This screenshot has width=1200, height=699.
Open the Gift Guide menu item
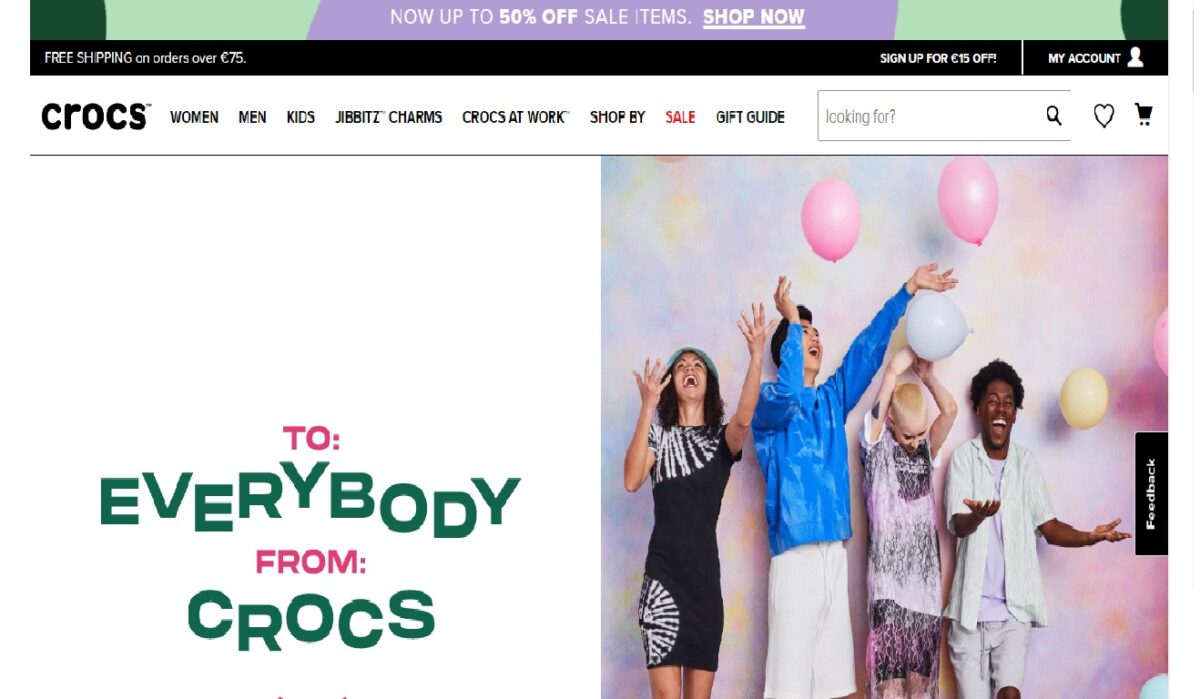(750, 117)
